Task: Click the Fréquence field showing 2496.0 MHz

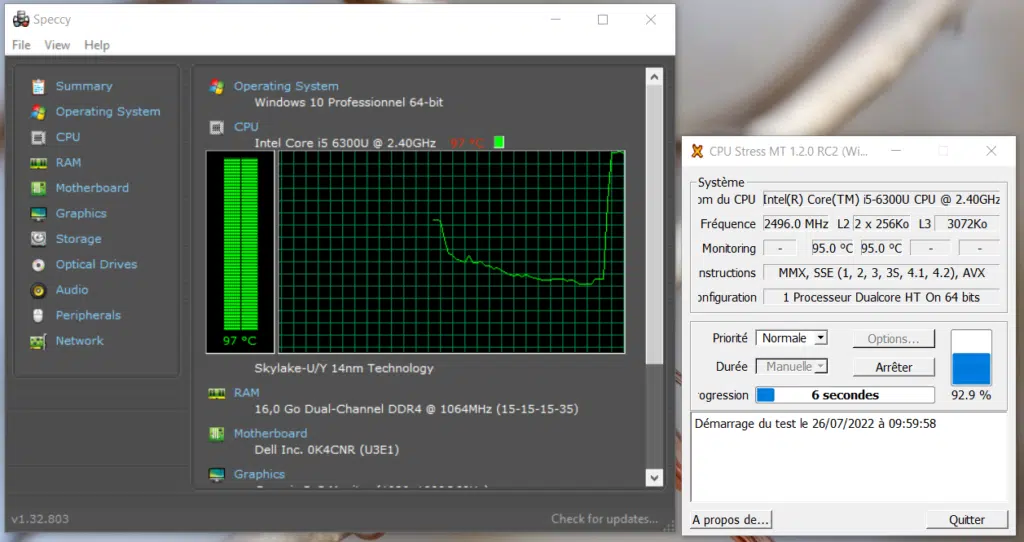Action: (x=795, y=224)
